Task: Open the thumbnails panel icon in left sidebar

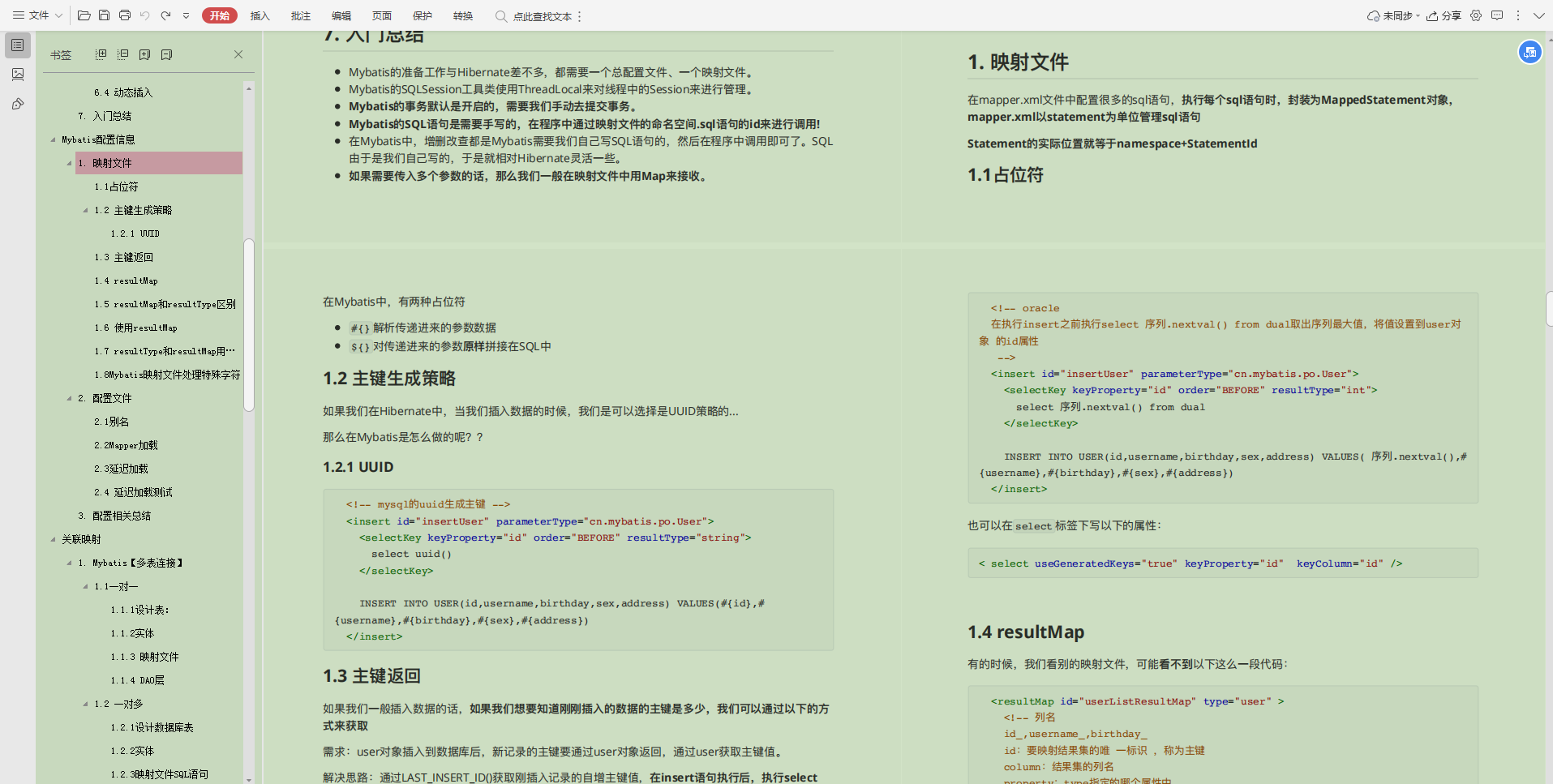Action: [x=18, y=75]
